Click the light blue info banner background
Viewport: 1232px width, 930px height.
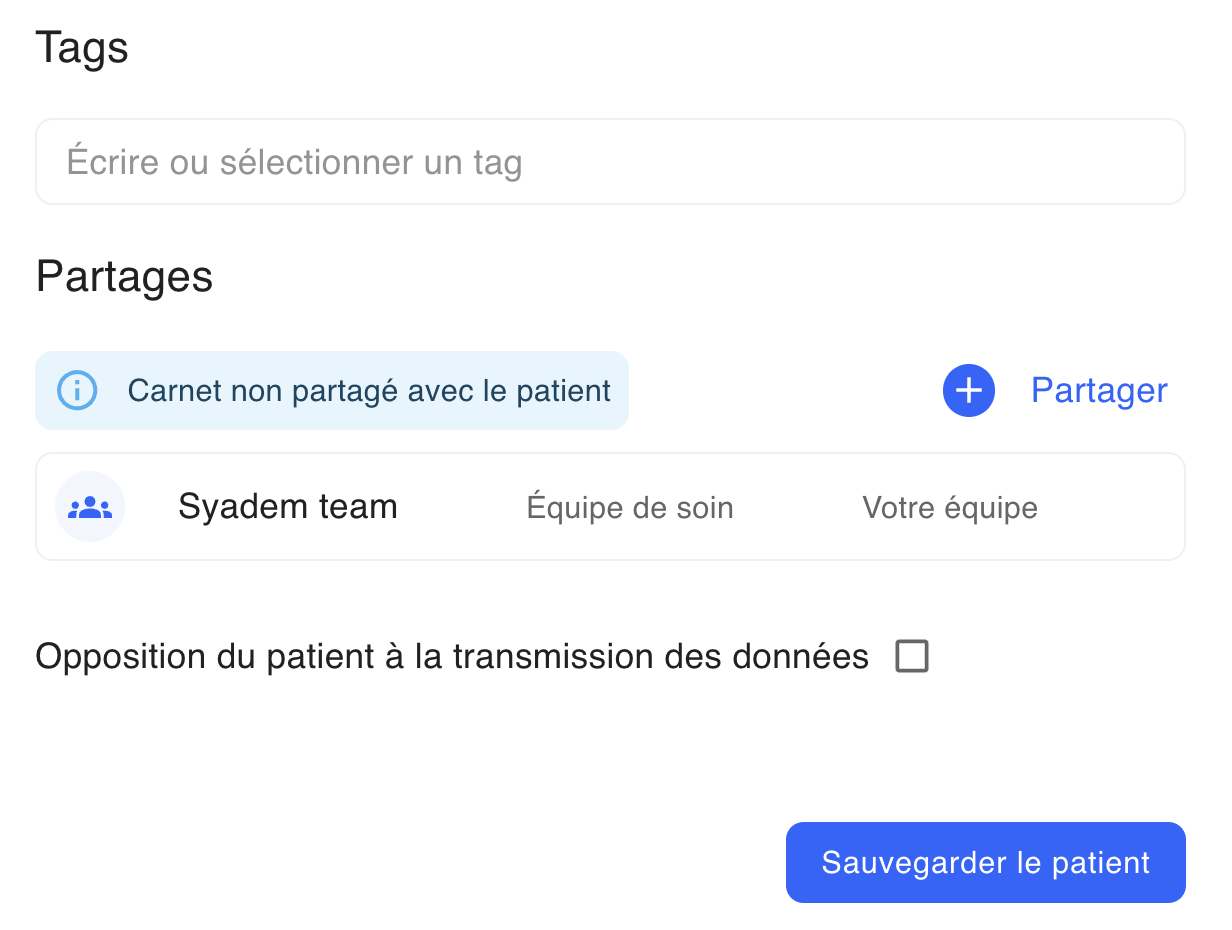pos(332,391)
